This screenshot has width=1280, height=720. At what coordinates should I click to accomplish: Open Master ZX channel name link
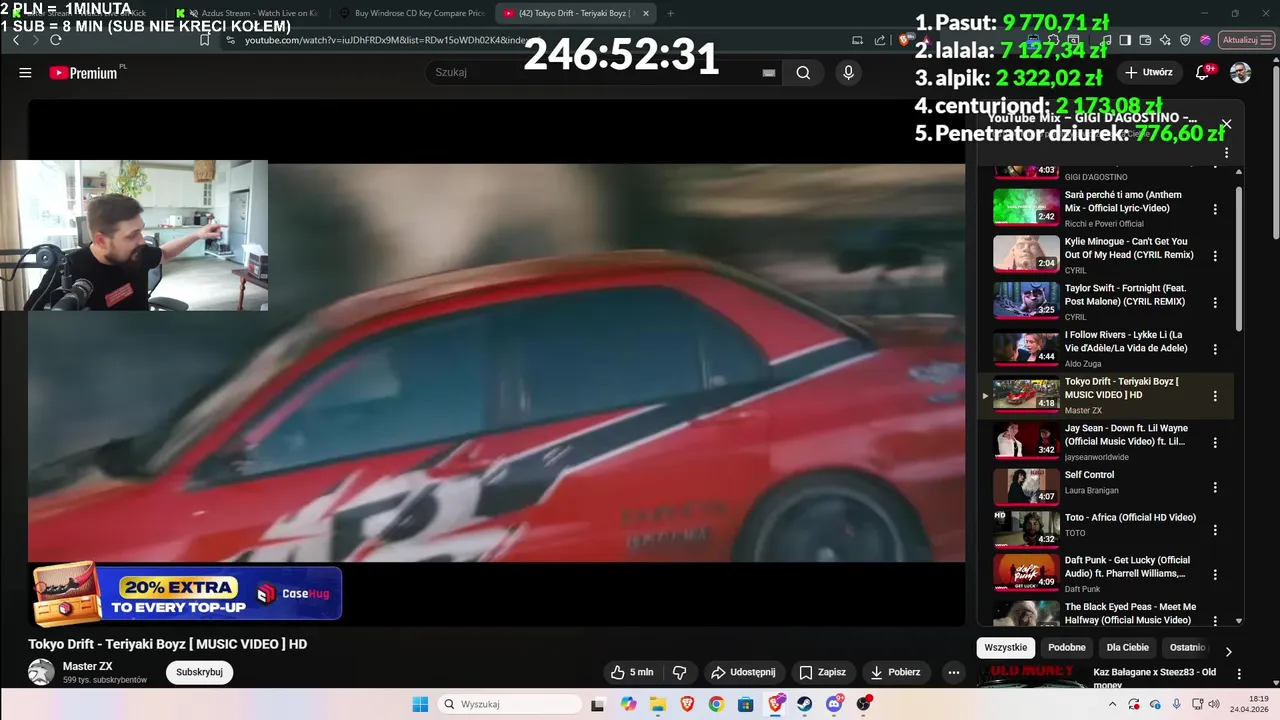tap(88, 666)
